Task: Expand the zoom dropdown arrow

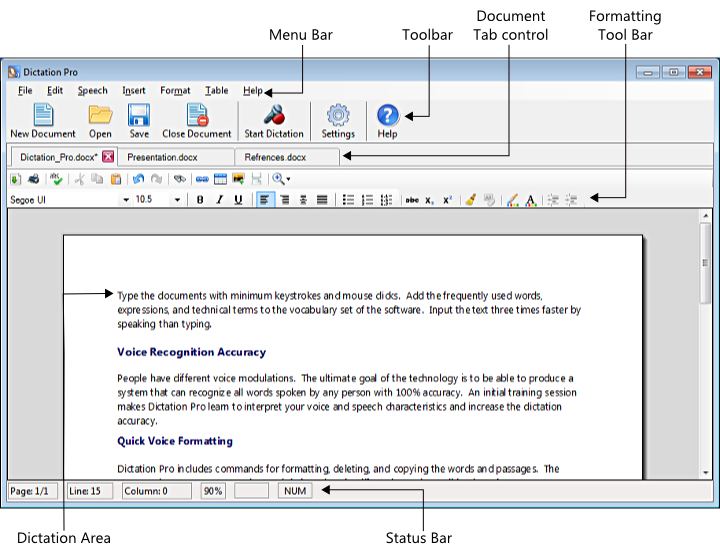Action: click(288, 179)
